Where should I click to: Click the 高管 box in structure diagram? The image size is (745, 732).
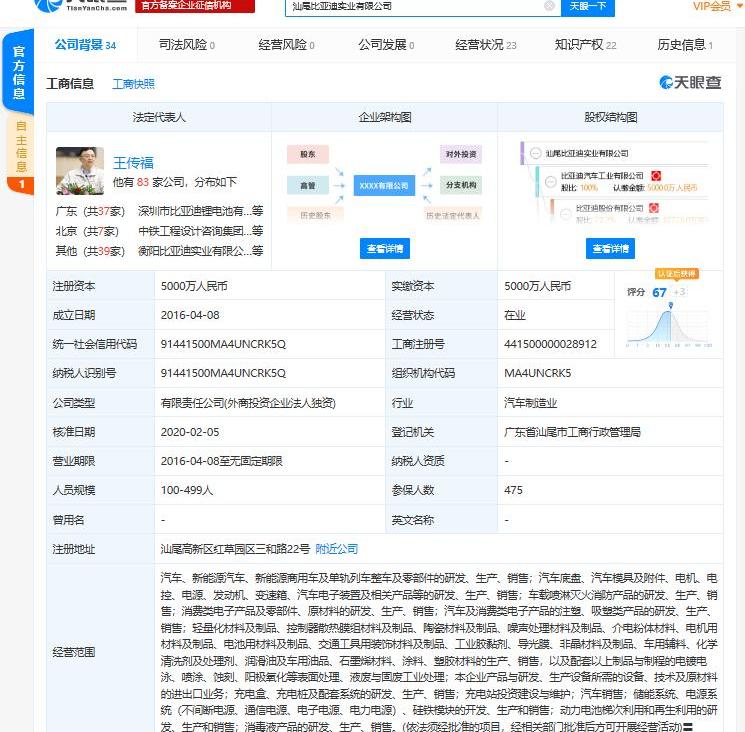(308, 185)
